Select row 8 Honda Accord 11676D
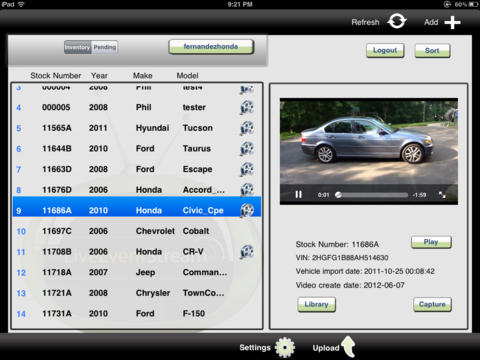Viewport: 480px width, 360px height. point(137,189)
